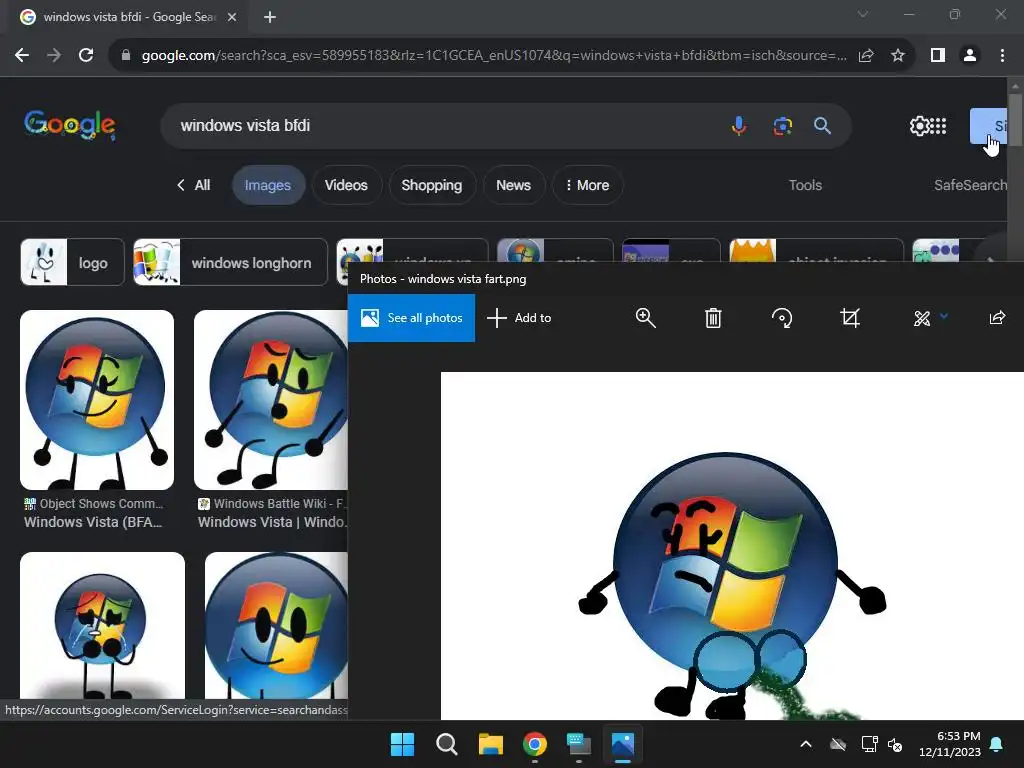1024x768 pixels.
Task: Click the Photos app taskbar icon
Action: 623,744
